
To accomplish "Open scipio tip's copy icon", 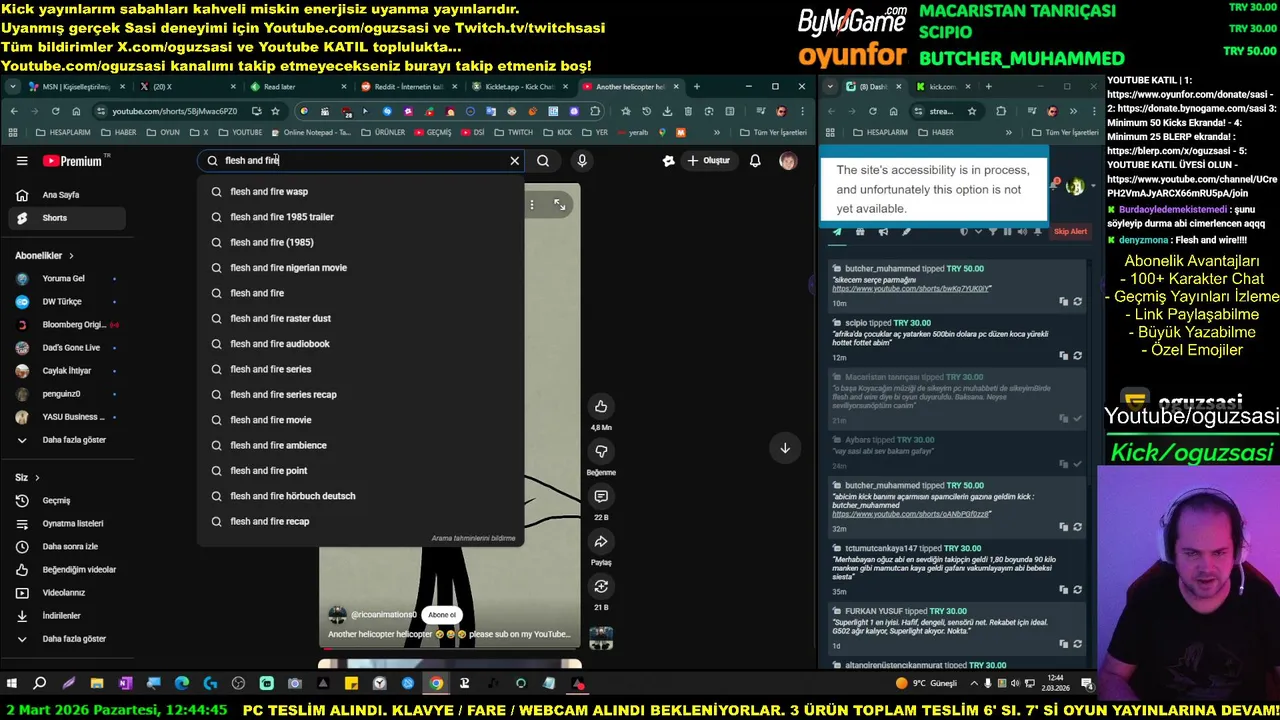I will (x=1064, y=355).
